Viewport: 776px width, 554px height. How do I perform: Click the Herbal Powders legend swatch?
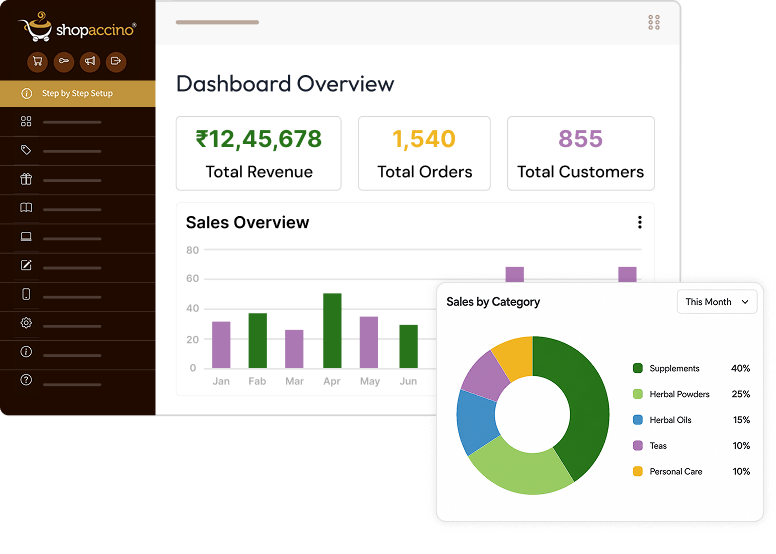coord(638,394)
